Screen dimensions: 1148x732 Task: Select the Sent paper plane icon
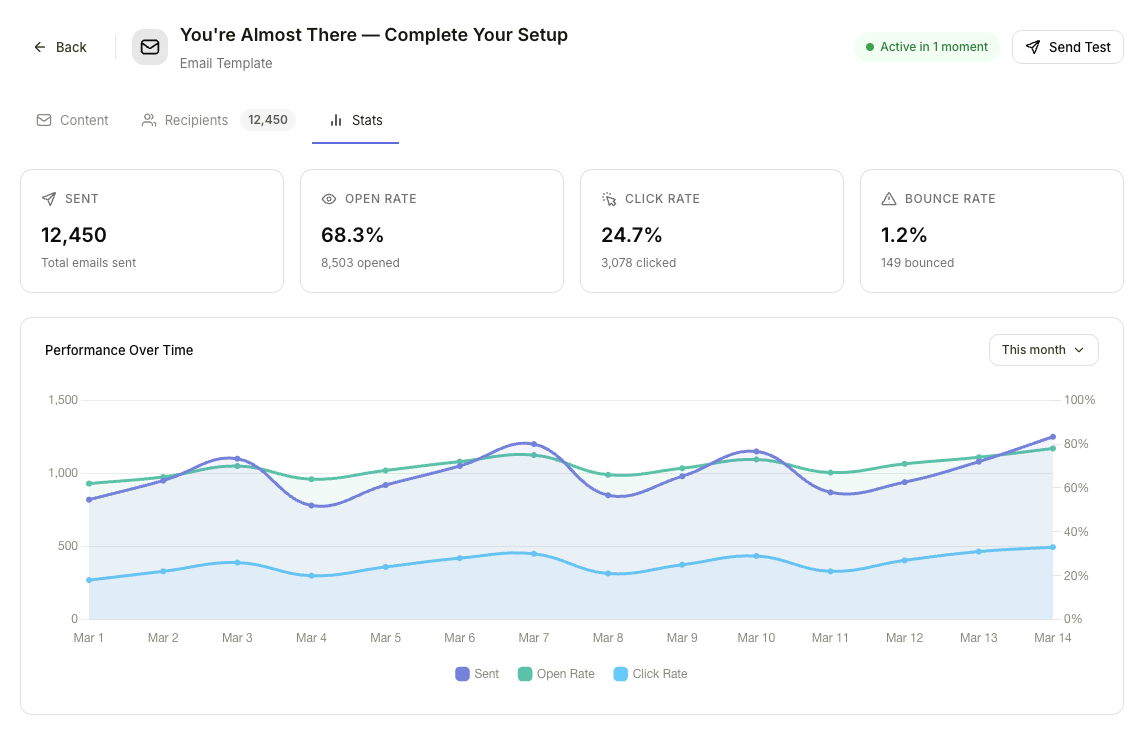pyautogui.click(x=47, y=198)
